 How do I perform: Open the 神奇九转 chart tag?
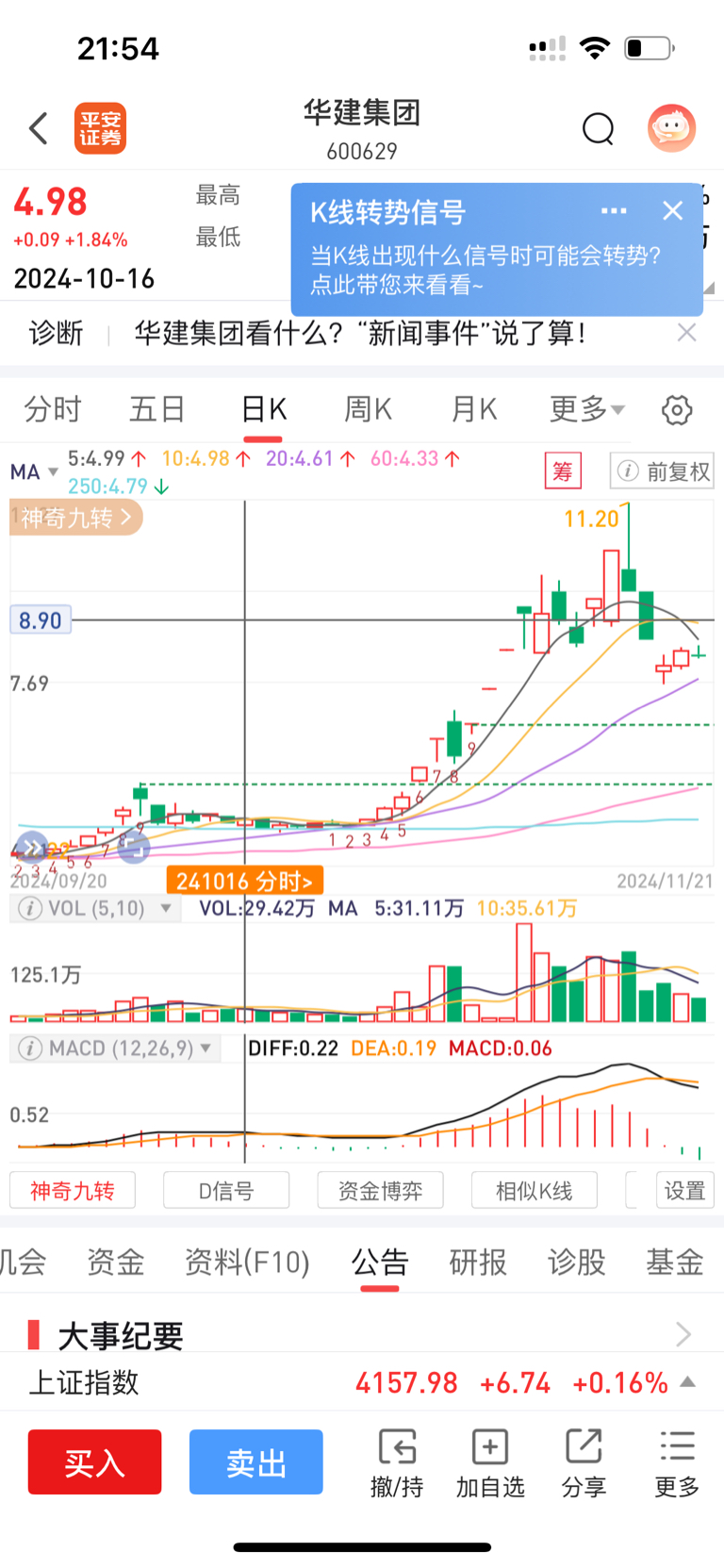(x=76, y=518)
